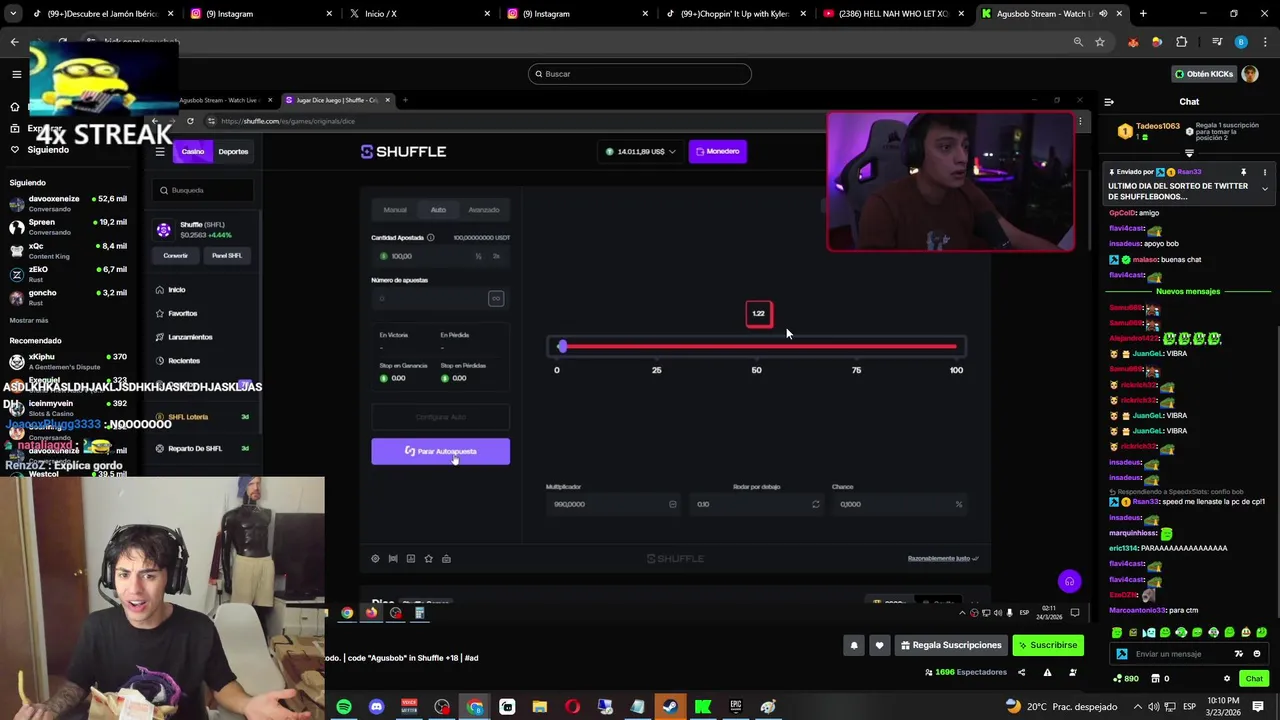1280x720 pixels.
Task: Click 'Casino' toggle in Shuffle header
Action: click(193, 152)
